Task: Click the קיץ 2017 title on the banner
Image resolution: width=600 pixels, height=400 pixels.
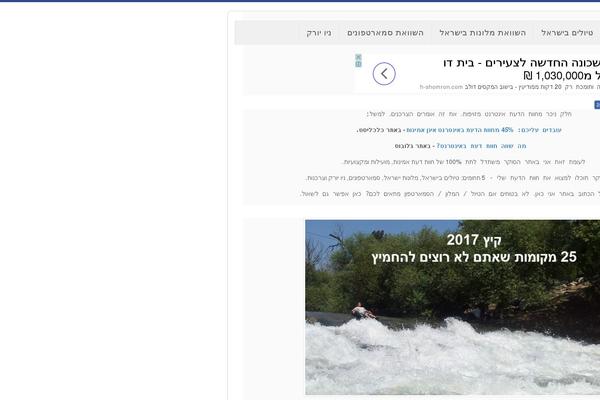Action: [x=474, y=240]
